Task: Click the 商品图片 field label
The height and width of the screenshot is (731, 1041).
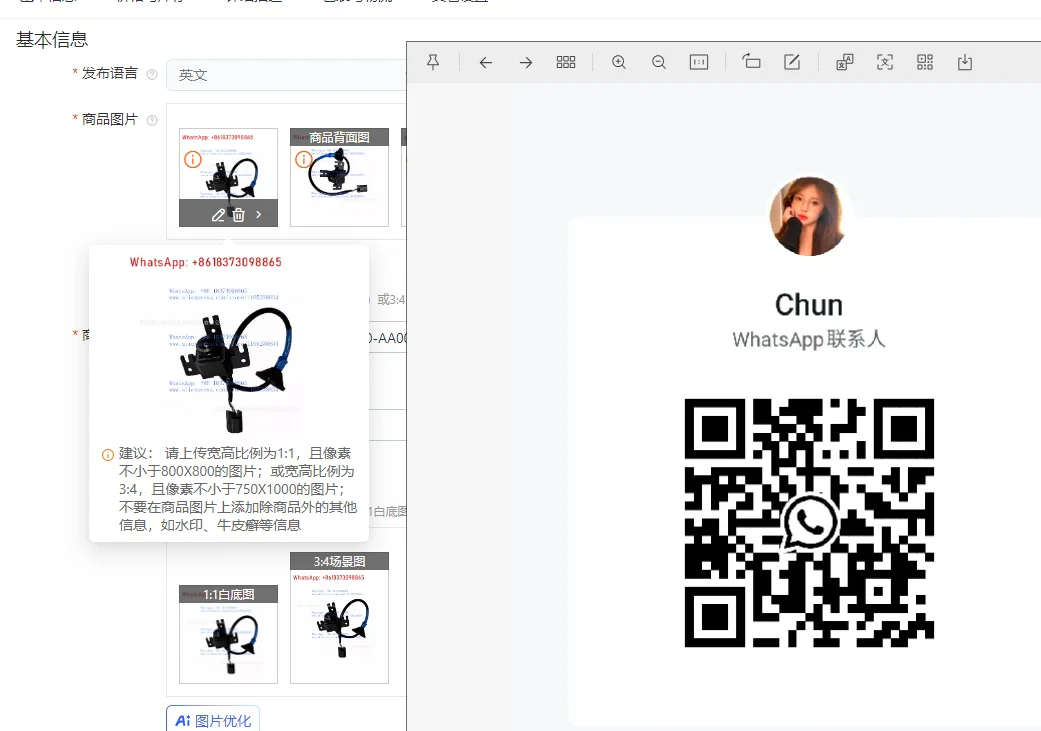Action: 110,120
